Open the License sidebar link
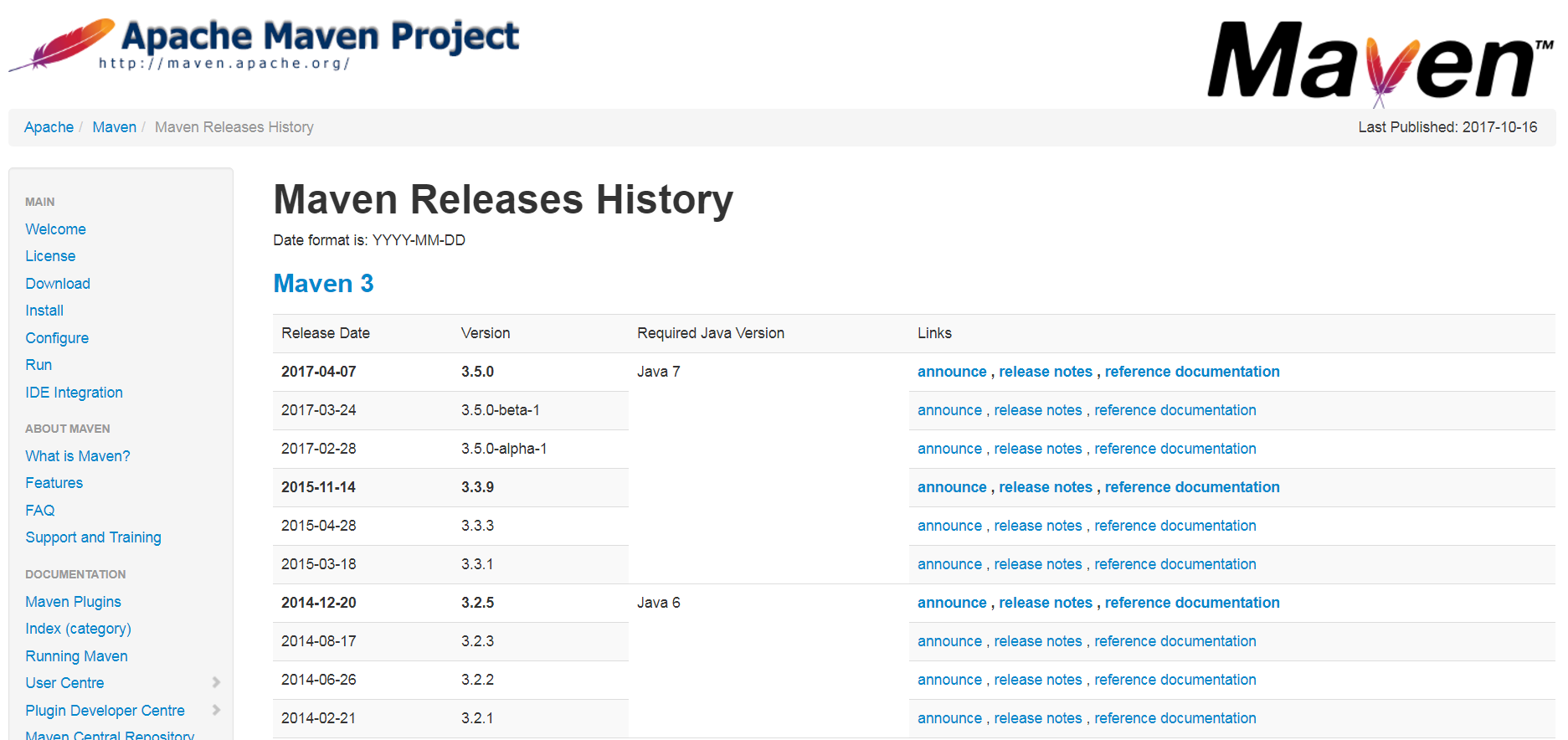The width and height of the screenshot is (1568, 740). click(50, 256)
